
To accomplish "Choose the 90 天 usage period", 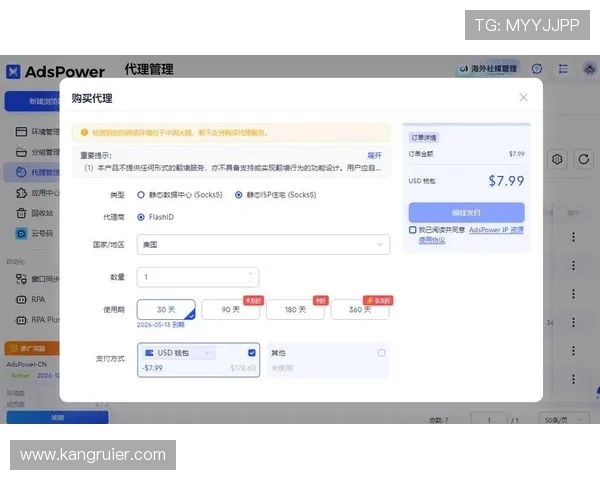I will tap(230, 309).
